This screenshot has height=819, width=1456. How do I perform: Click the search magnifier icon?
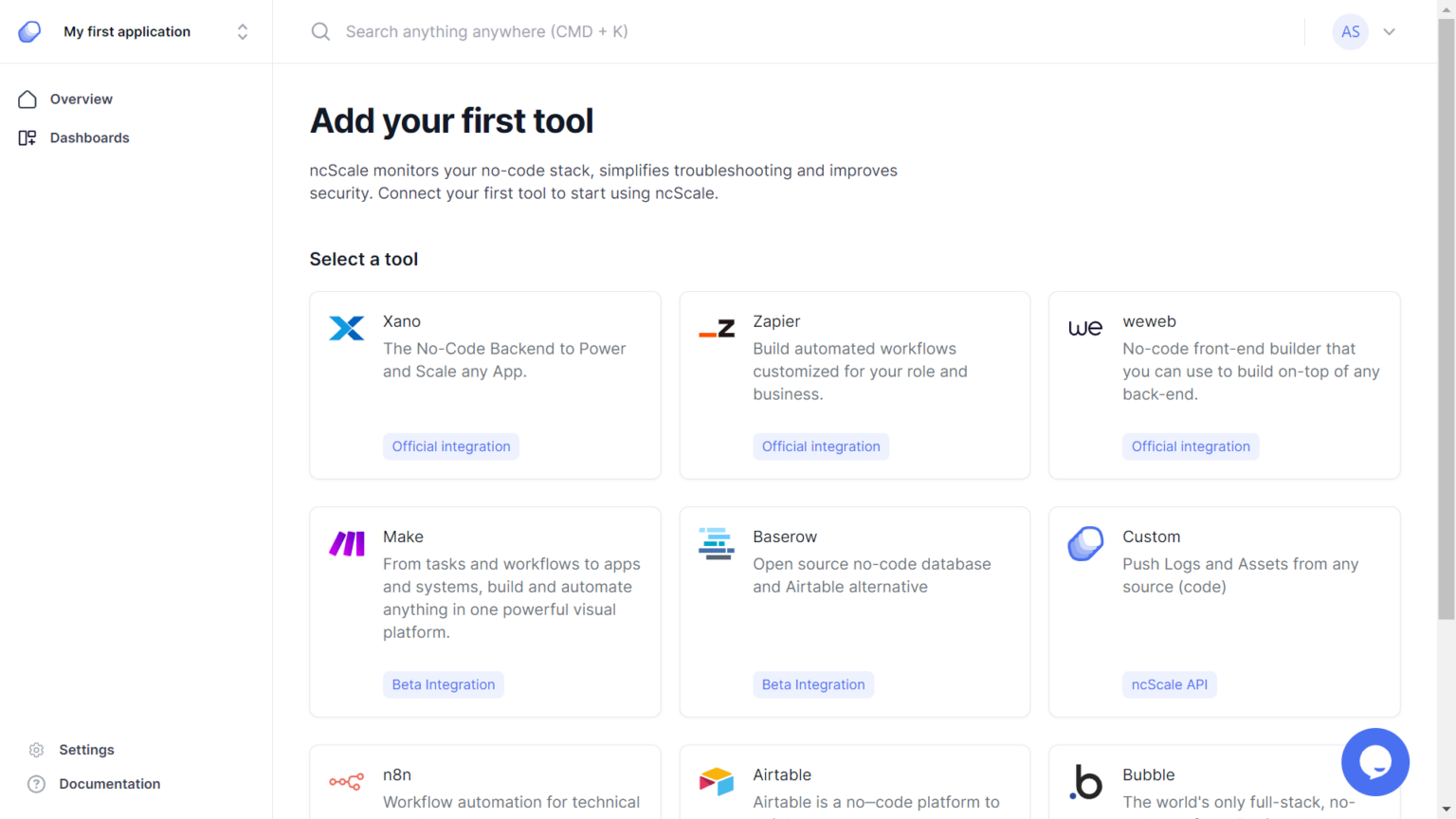(x=321, y=32)
